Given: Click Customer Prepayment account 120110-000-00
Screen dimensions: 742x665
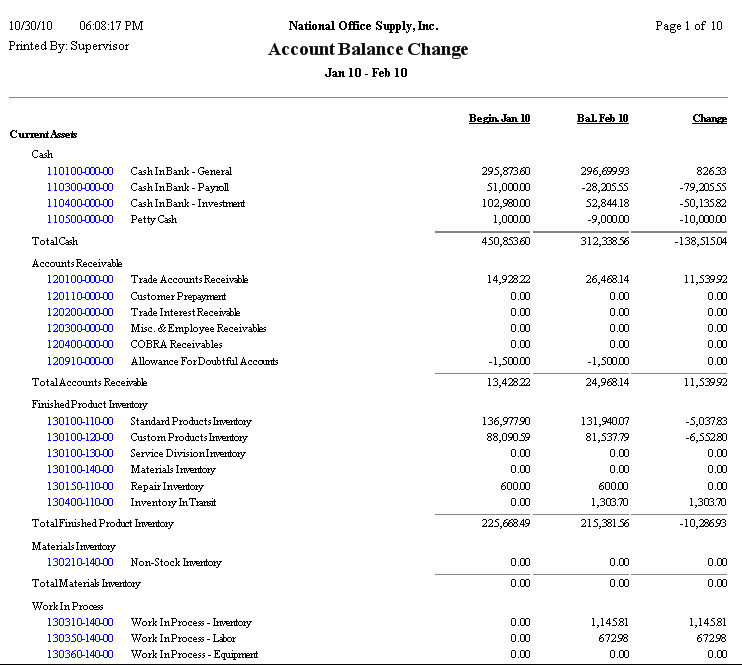Looking at the screenshot, I should point(80,296).
